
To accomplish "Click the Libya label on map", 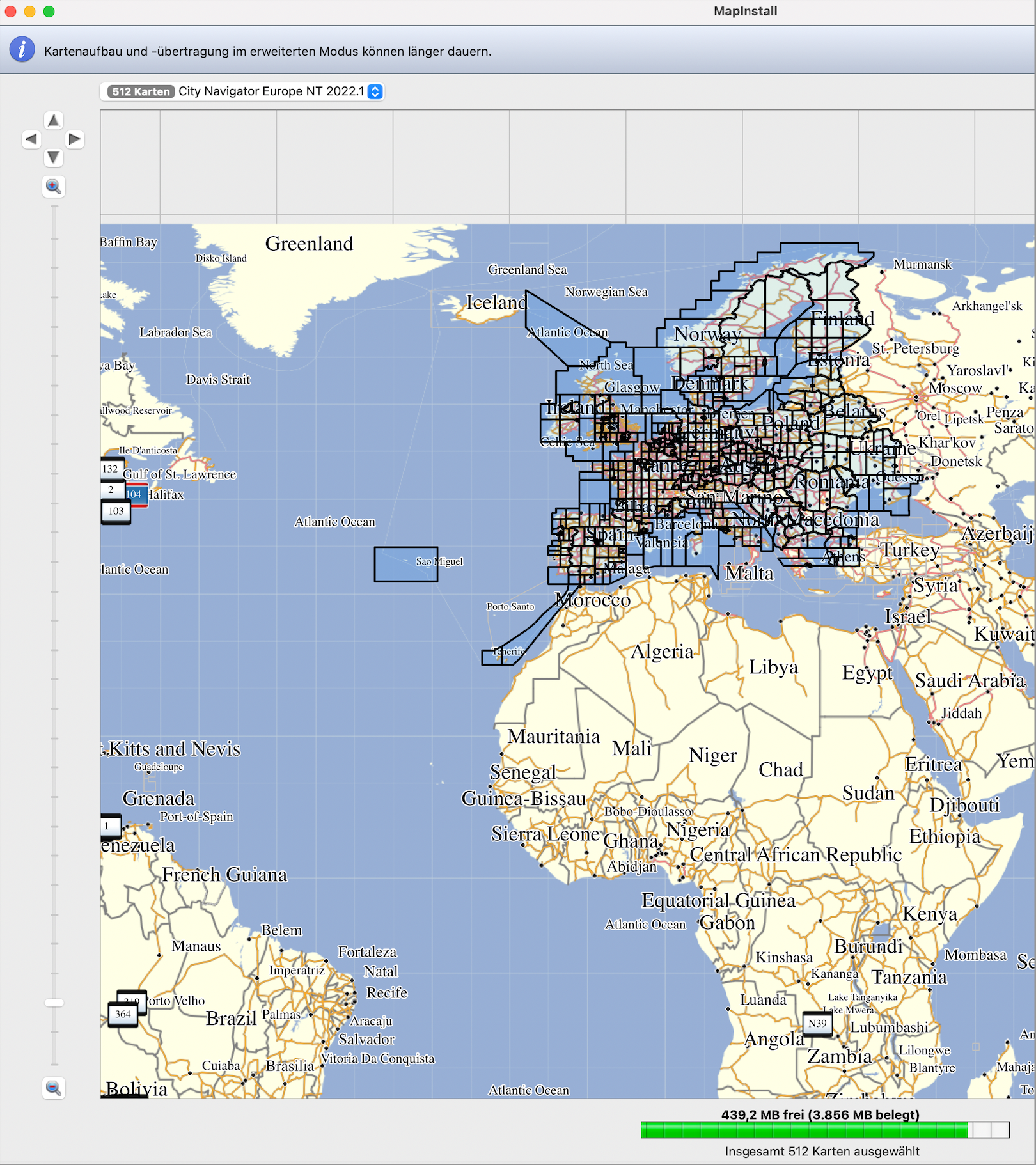I will point(773,667).
